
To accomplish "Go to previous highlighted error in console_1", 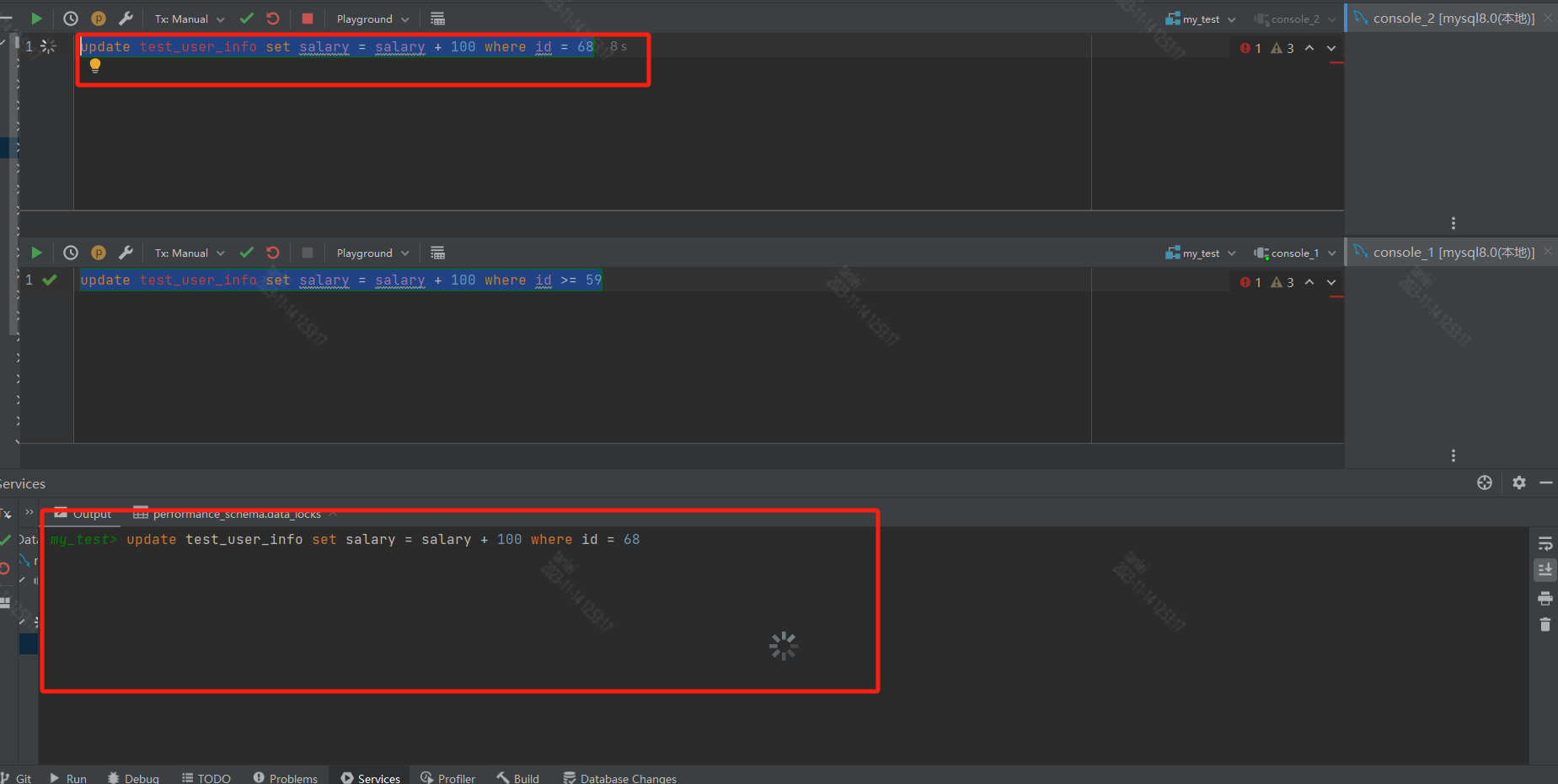I will (1309, 282).
